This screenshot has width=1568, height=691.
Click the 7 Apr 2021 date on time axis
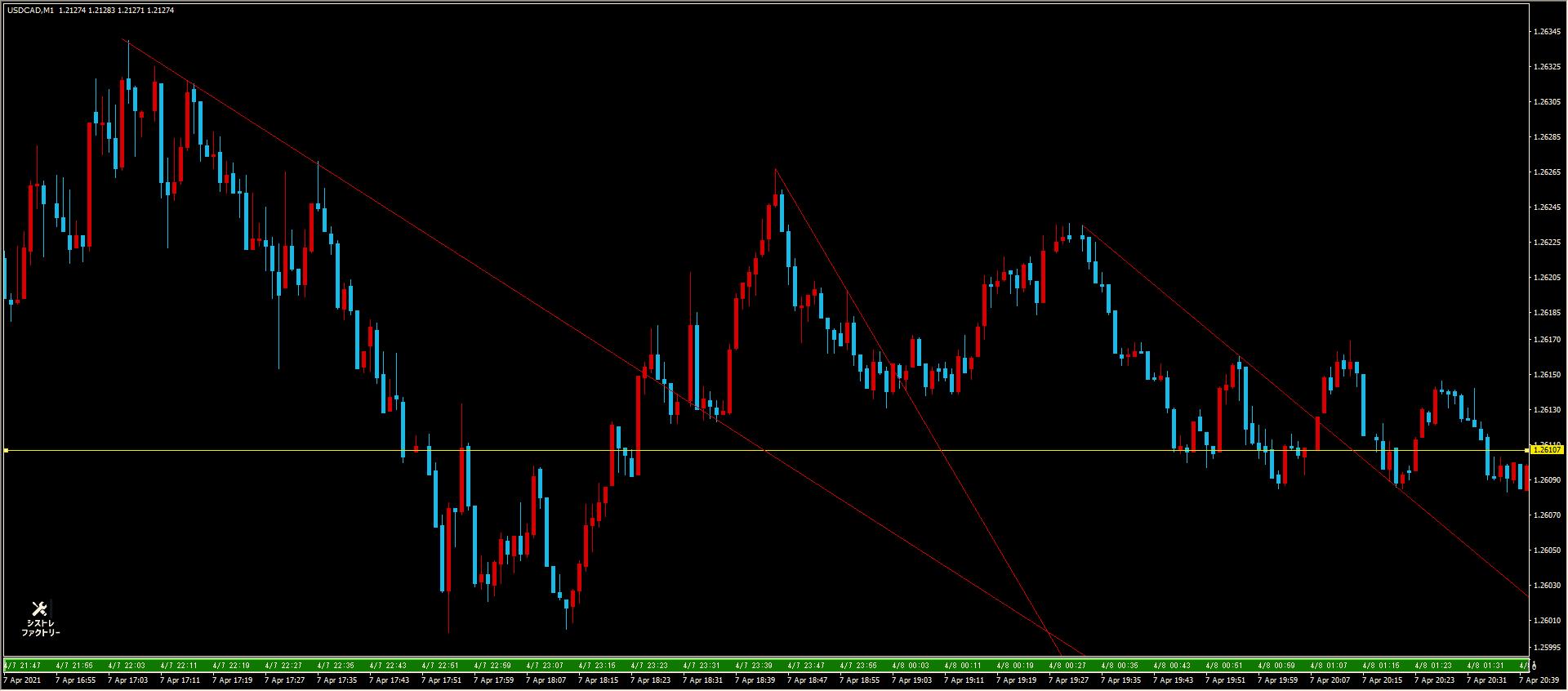pyautogui.click(x=23, y=680)
